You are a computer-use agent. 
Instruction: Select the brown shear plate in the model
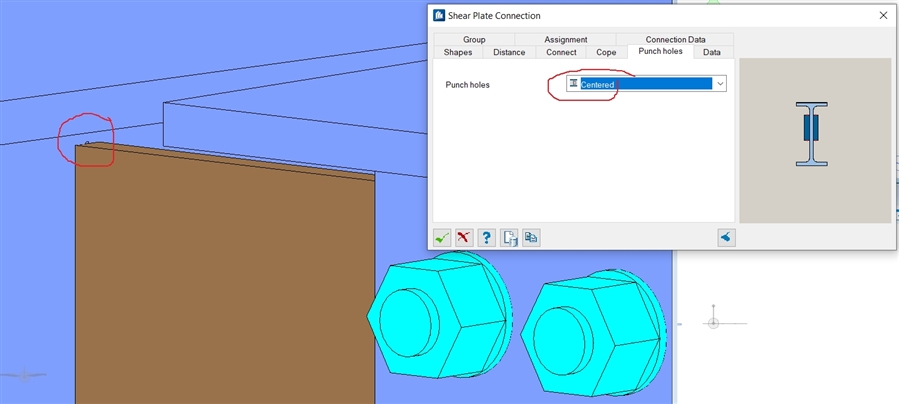(224, 275)
